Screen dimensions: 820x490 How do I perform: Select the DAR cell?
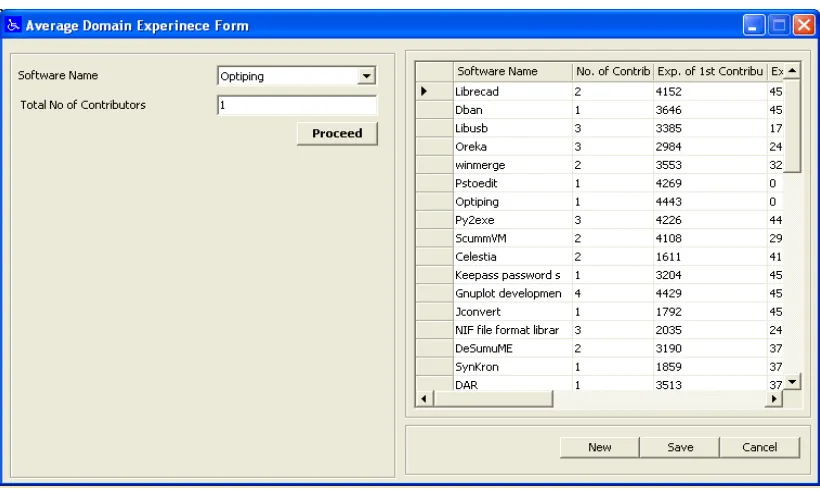pyautogui.click(x=512, y=383)
